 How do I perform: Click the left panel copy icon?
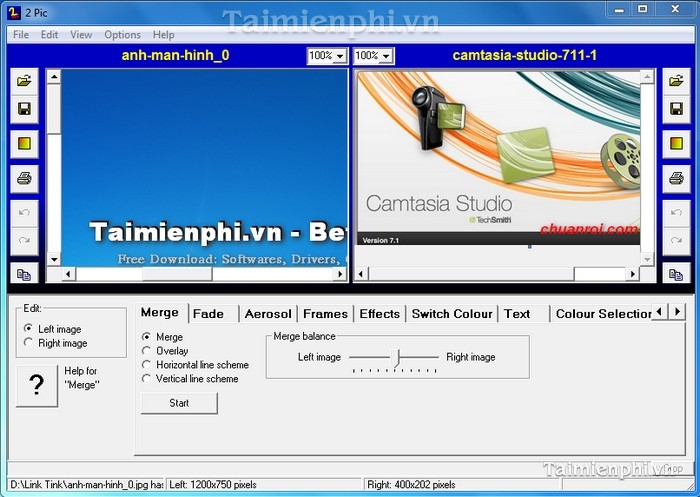coord(24,274)
